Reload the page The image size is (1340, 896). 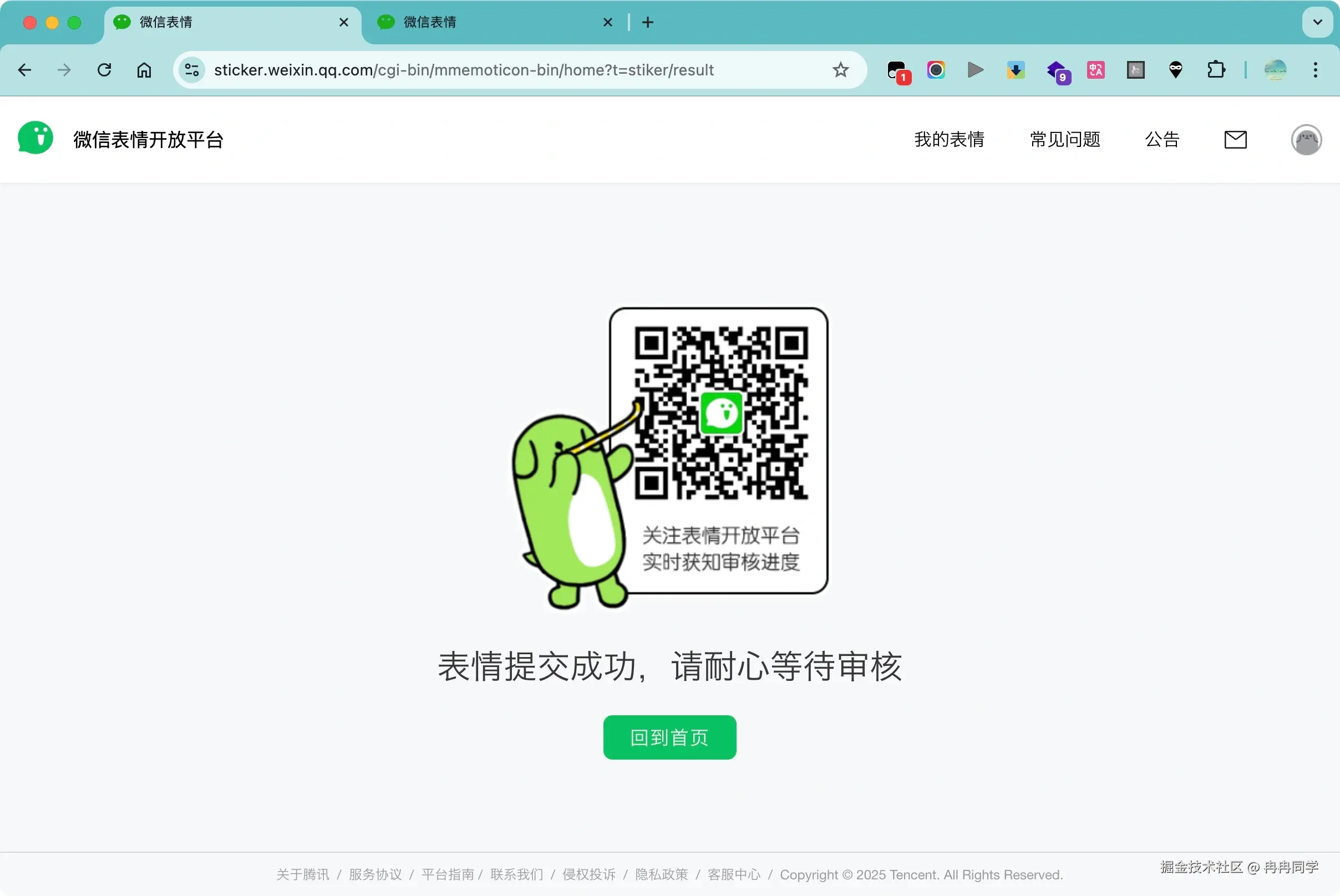pos(104,70)
